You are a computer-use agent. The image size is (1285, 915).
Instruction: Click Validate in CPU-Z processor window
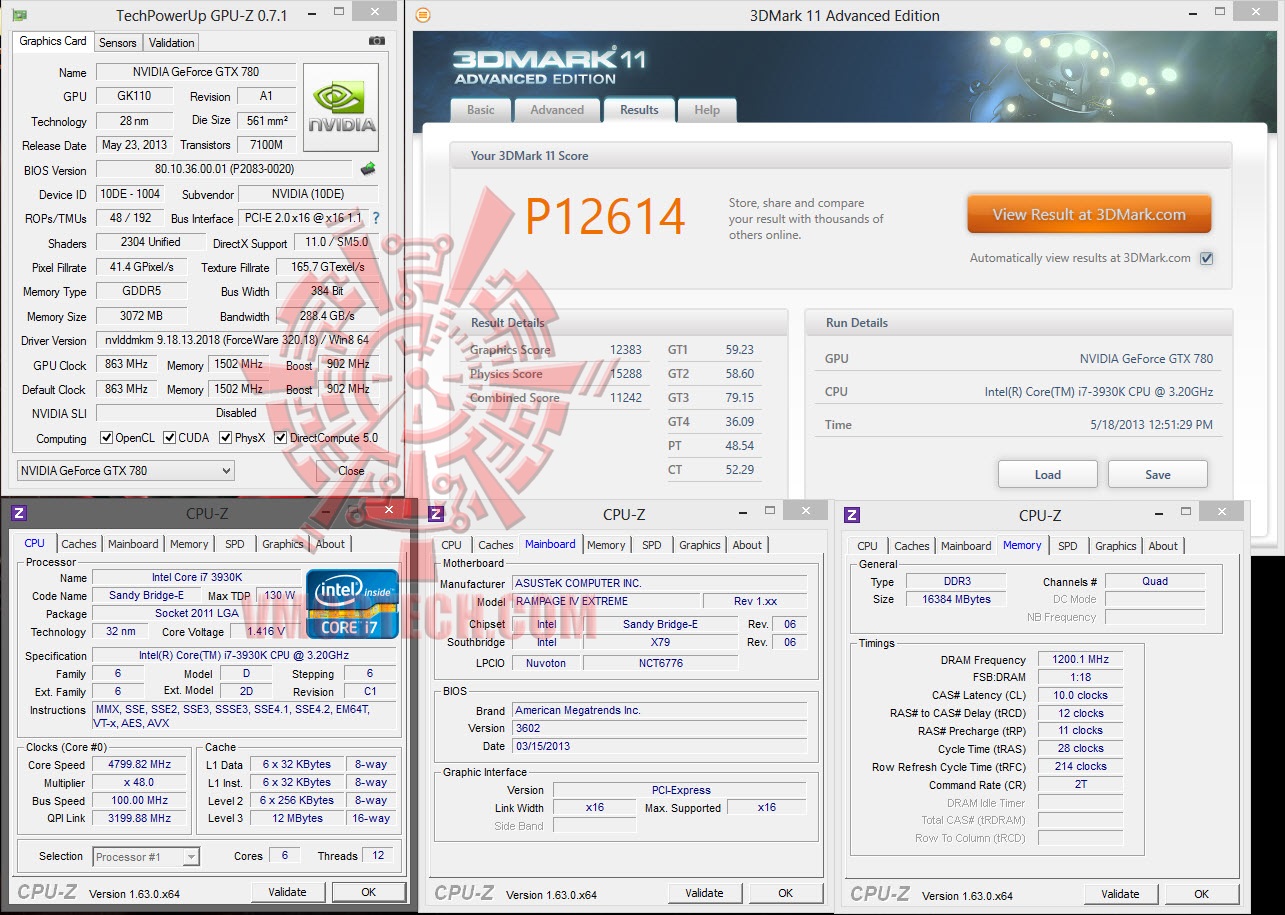pyautogui.click(x=289, y=892)
